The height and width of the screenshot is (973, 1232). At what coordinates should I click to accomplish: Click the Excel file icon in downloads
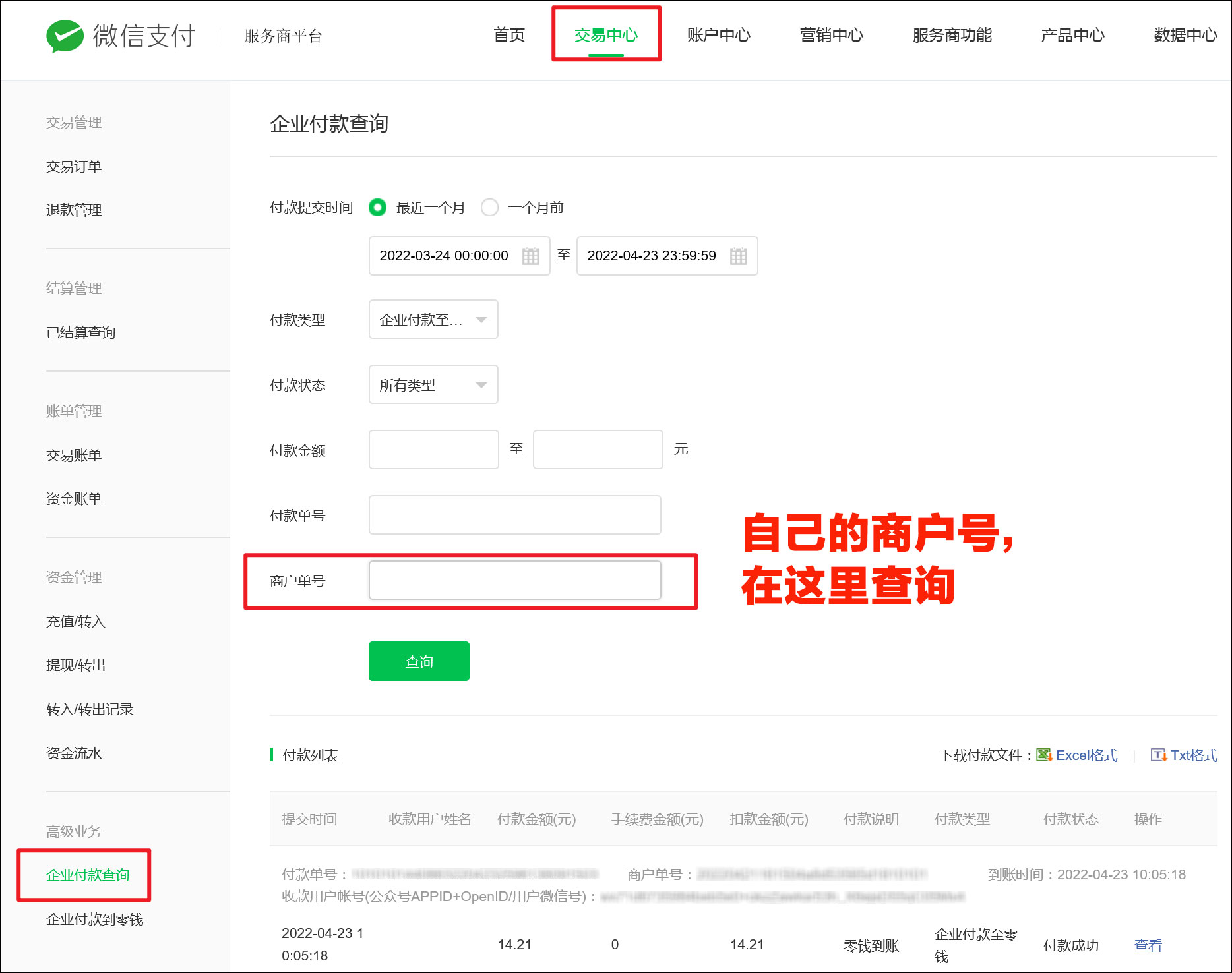coord(1043,755)
